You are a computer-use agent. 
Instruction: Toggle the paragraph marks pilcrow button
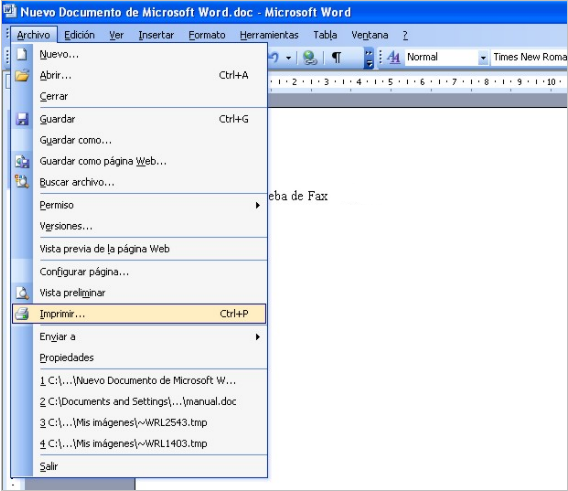pos(337,57)
